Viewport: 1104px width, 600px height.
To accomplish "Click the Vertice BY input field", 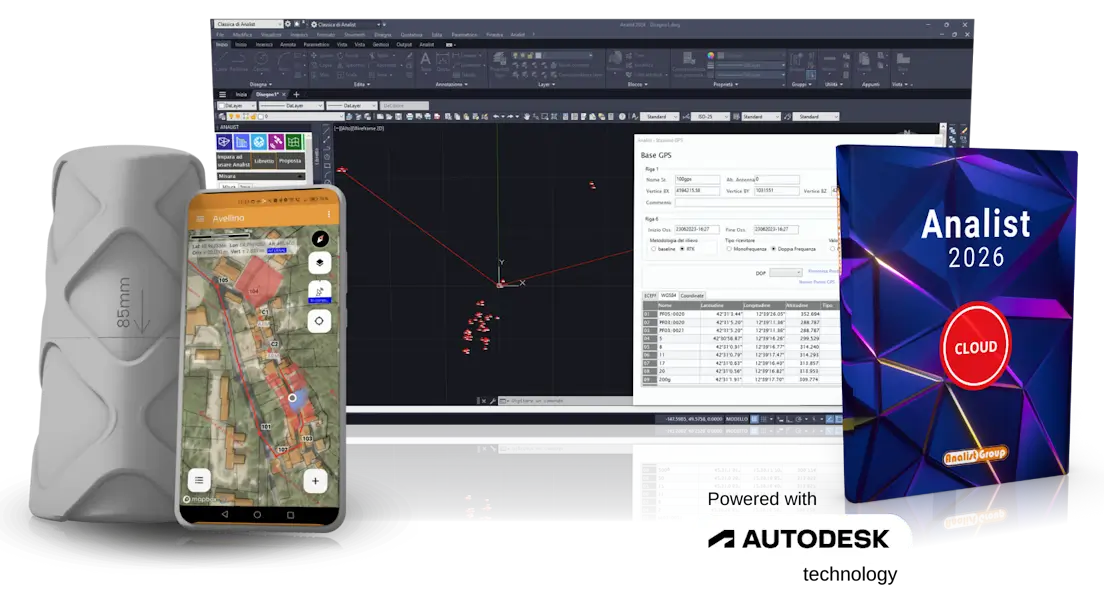I will [777, 191].
